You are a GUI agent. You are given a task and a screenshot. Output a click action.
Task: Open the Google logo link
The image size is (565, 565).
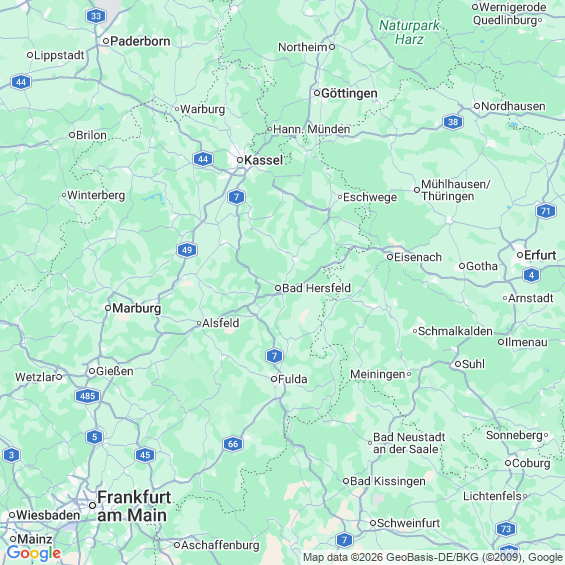(34, 553)
